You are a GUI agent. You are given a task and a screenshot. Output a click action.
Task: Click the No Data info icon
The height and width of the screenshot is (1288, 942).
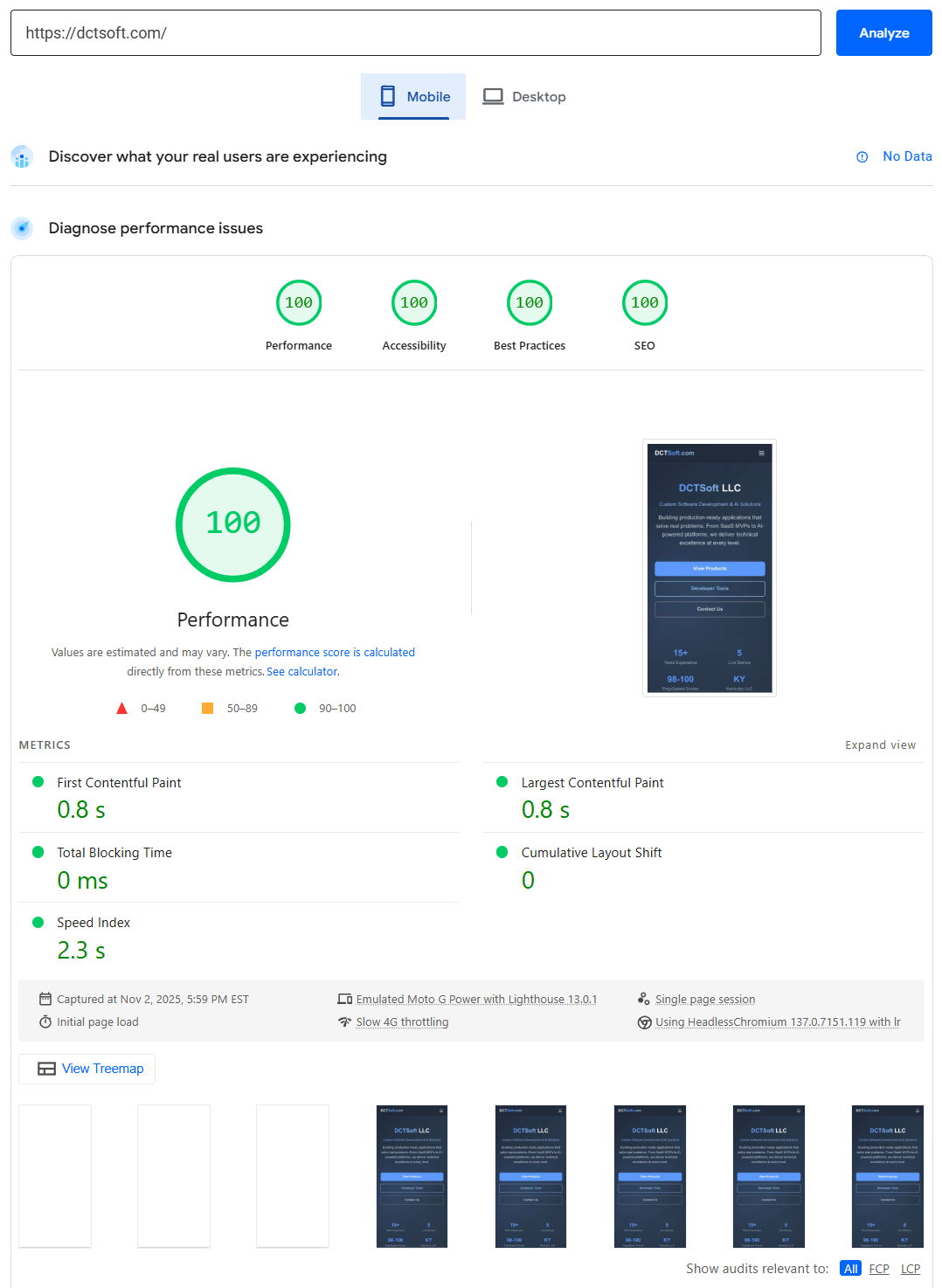pos(862,157)
